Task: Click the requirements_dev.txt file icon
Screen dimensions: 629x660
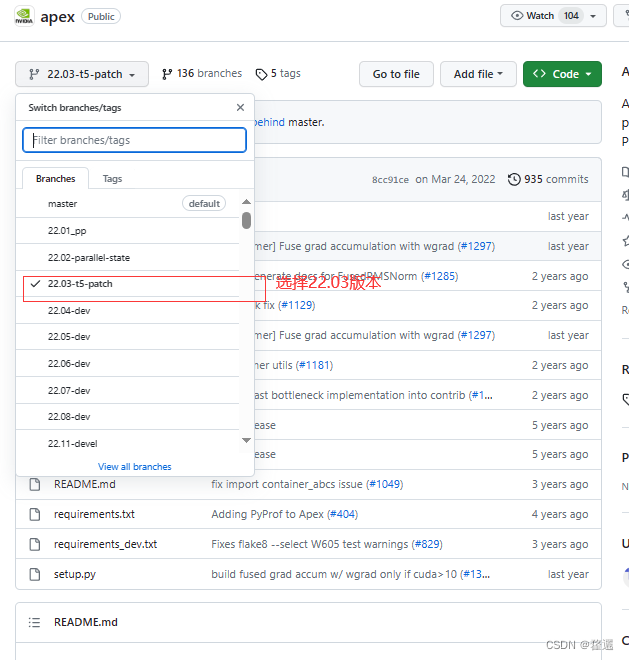Action: pyautogui.click(x=35, y=544)
